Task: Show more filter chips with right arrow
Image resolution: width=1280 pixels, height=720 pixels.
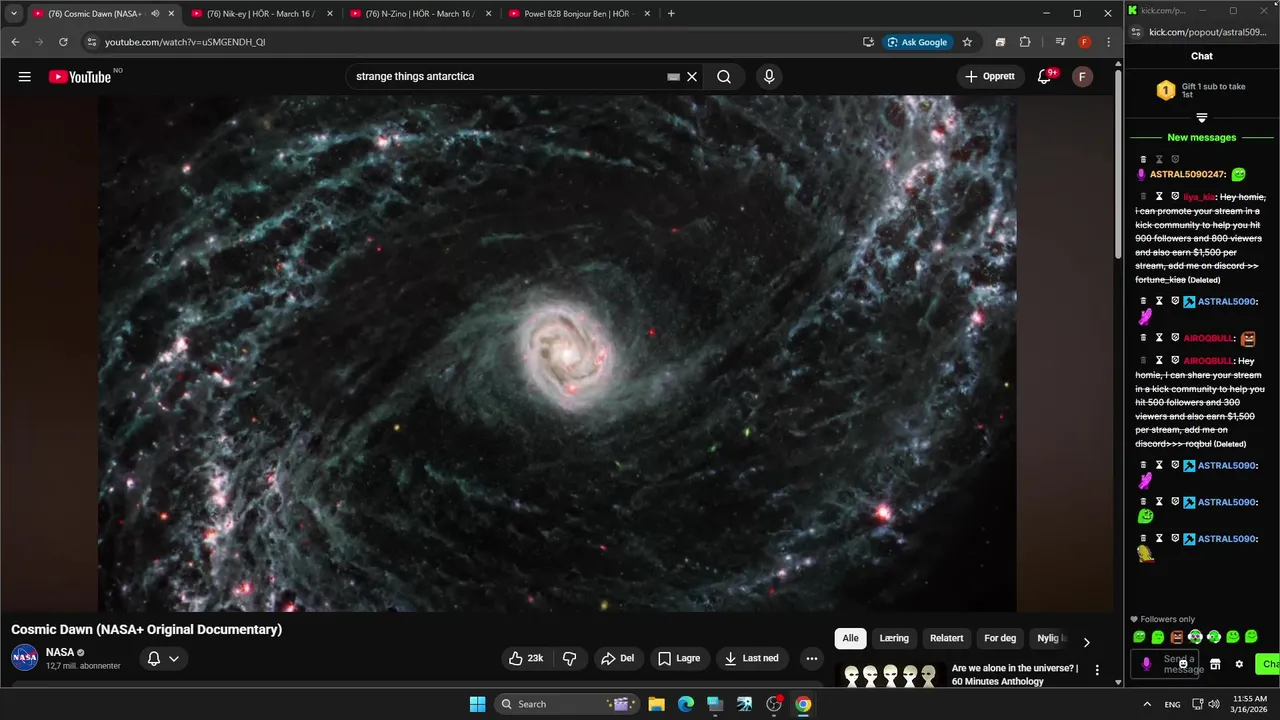Action: [1087, 642]
